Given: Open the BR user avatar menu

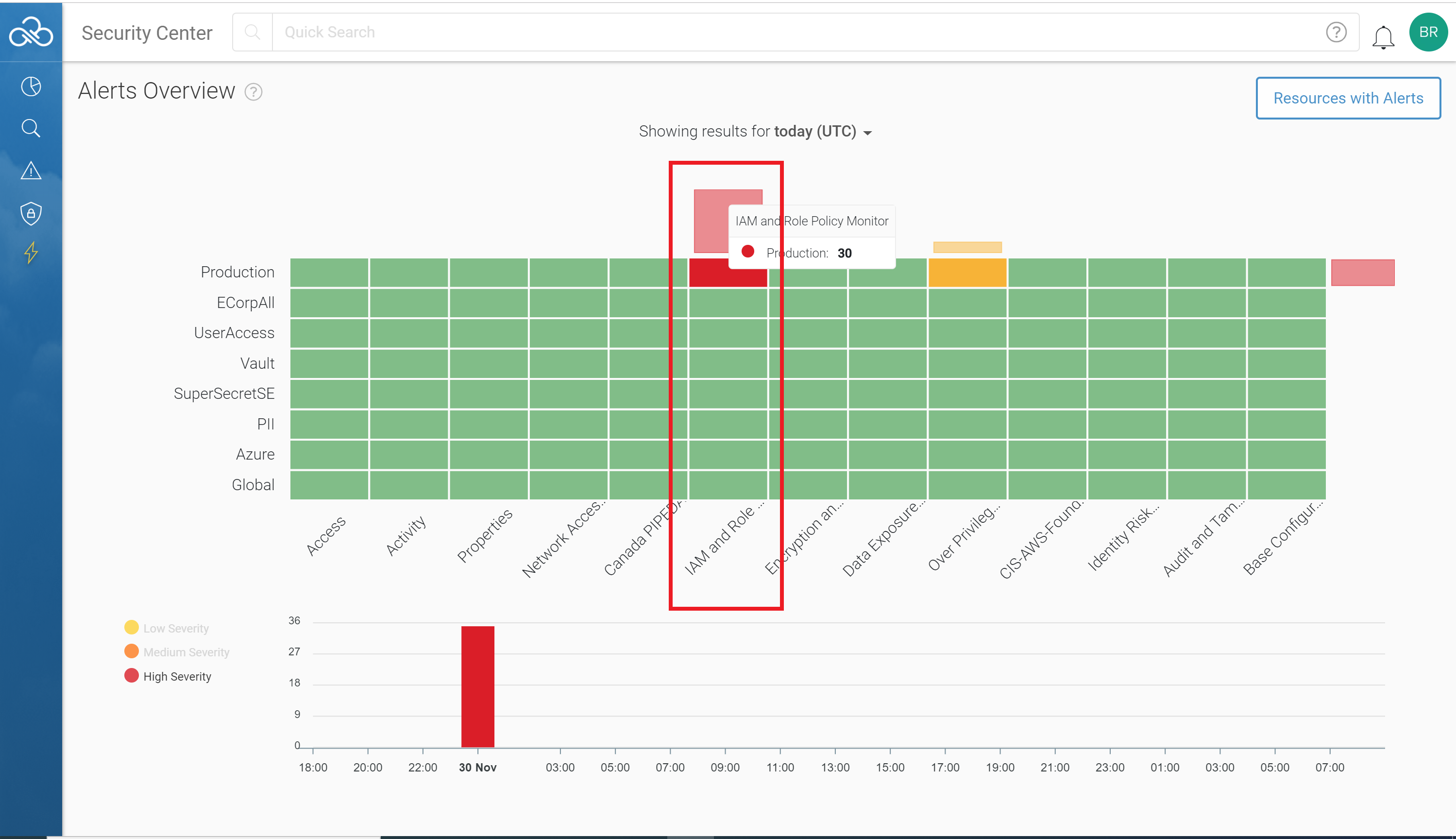Looking at the screenshot, I should [x=1428, y=32].
